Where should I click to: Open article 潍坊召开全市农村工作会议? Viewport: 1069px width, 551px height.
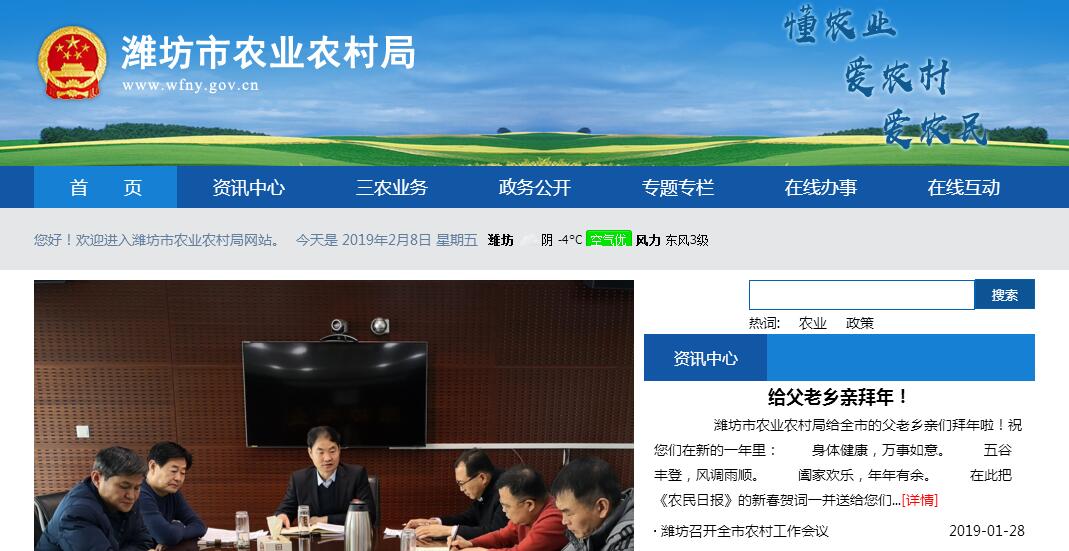pos(744,531)
